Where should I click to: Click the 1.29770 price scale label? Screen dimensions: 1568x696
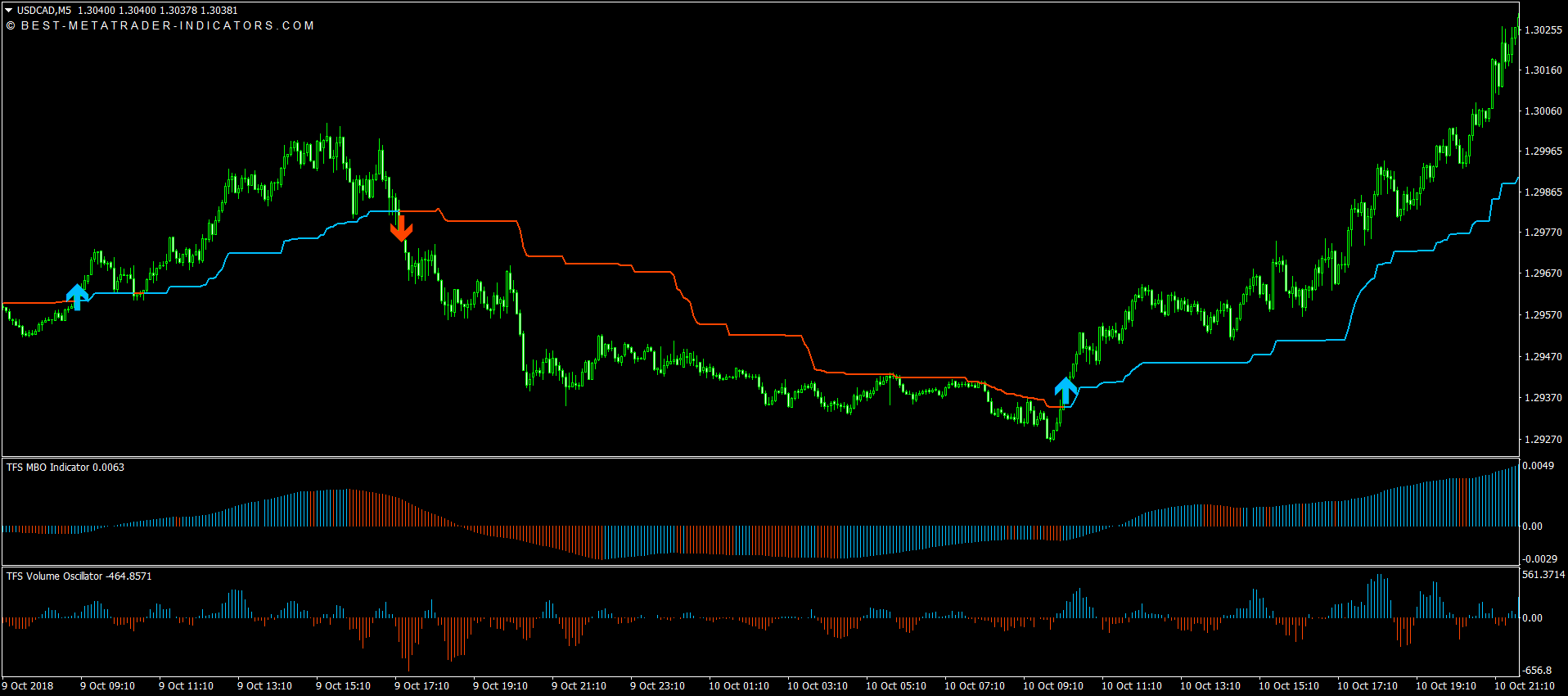1543,233
